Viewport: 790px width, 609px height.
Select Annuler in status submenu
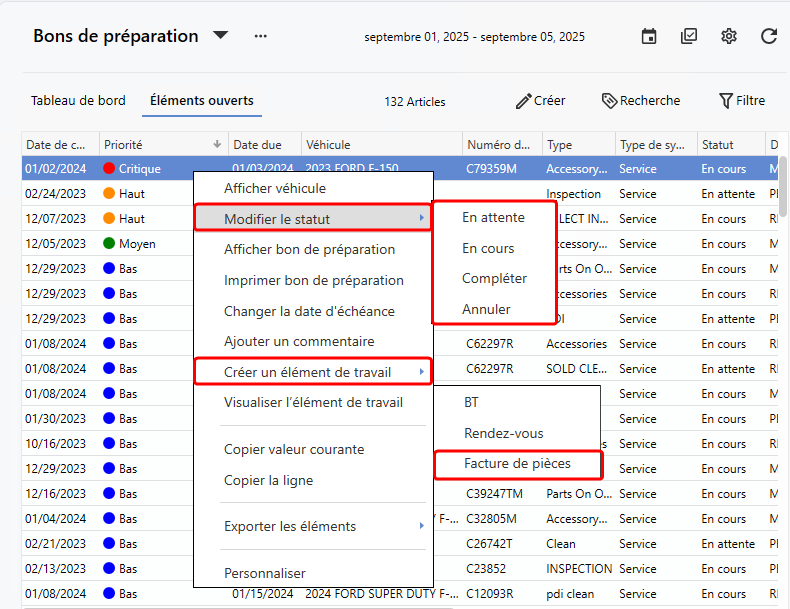[486, 309]
